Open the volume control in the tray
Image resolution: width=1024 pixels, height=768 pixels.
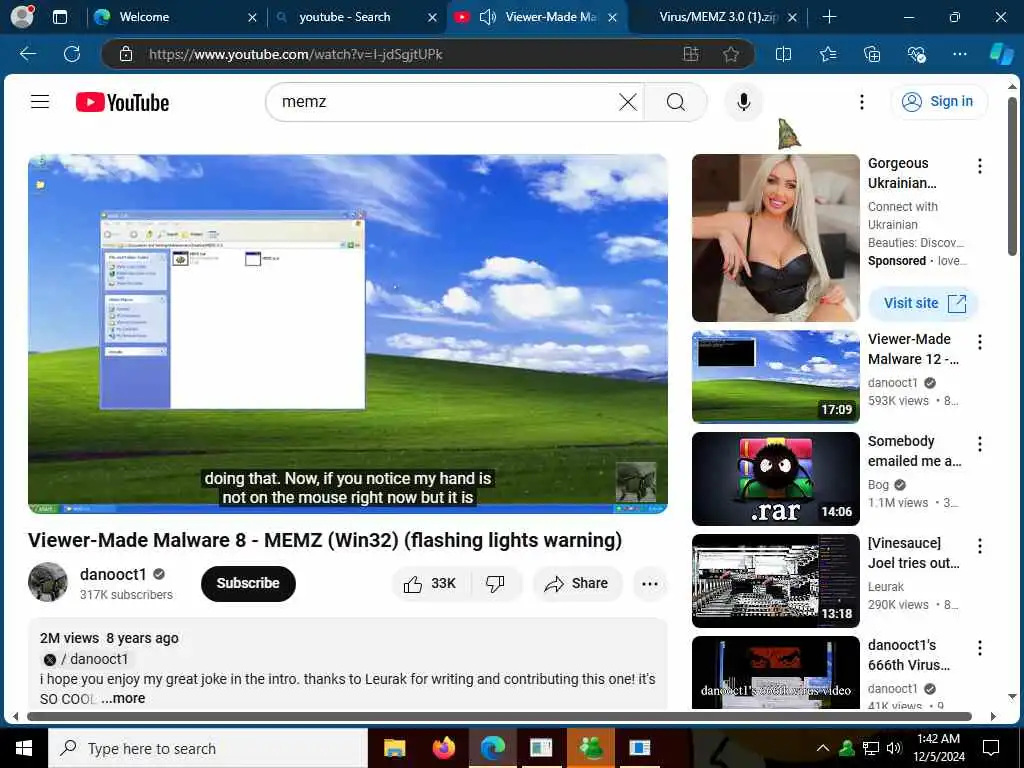click(894, 748)
